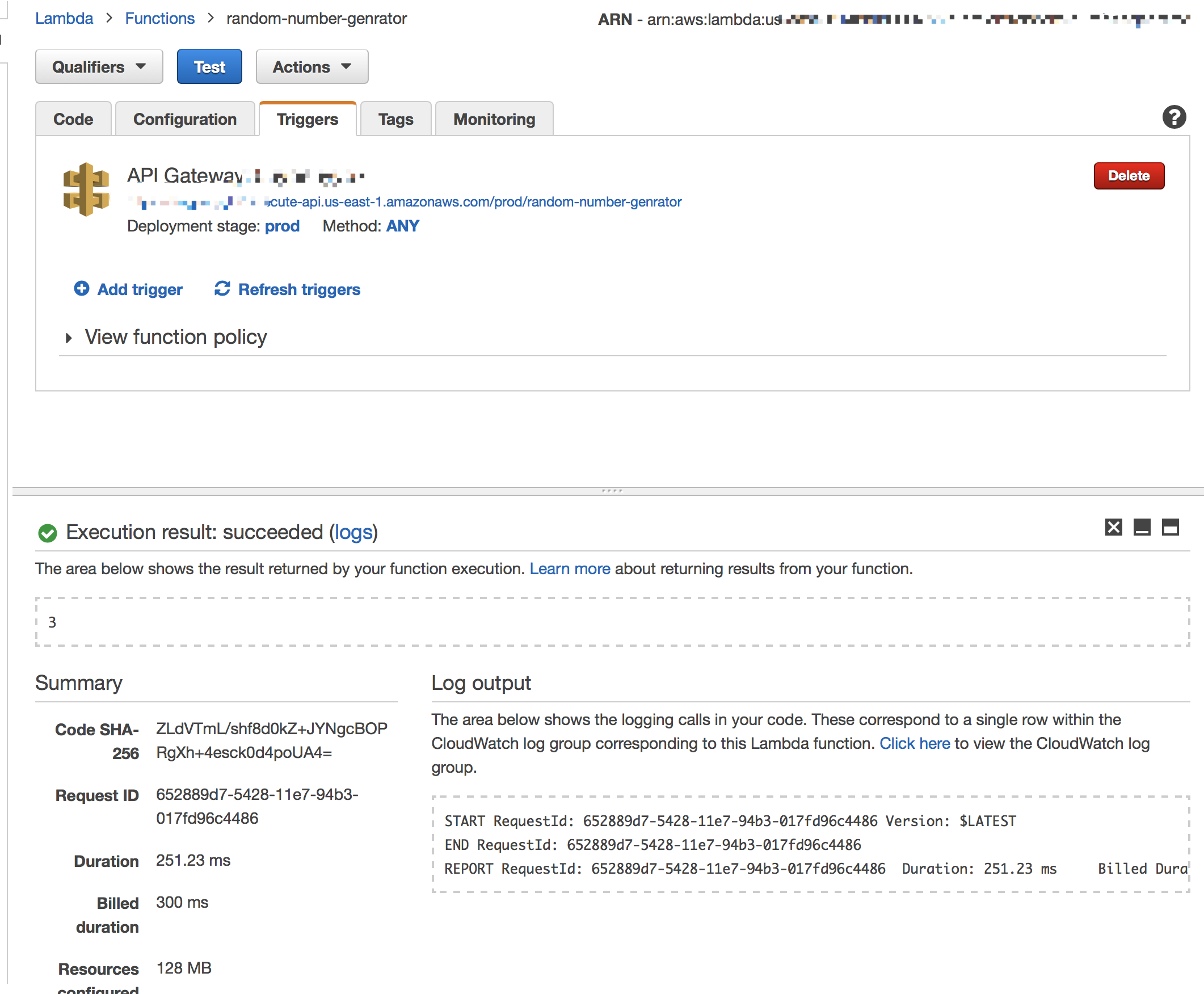The height and width of the screenshot is (994, 1204).
Task: Select the Monitoring tab
Action: (493, 119)
